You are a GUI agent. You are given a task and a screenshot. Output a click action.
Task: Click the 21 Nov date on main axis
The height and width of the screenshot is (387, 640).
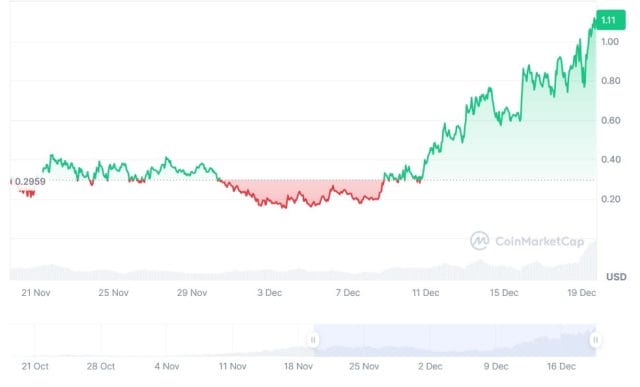click(x=36, y=293)
